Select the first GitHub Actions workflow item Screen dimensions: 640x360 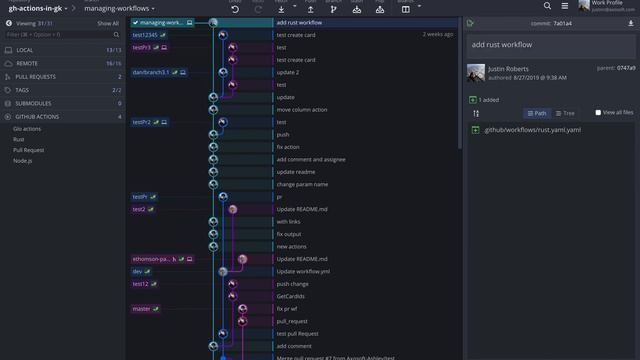pyautogui.click(x=27, y=129)
